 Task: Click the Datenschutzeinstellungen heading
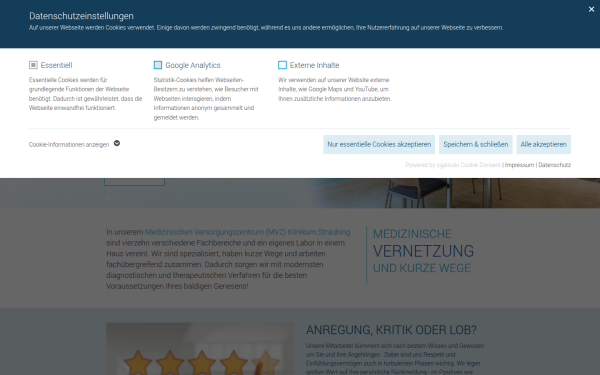(82, 16)
